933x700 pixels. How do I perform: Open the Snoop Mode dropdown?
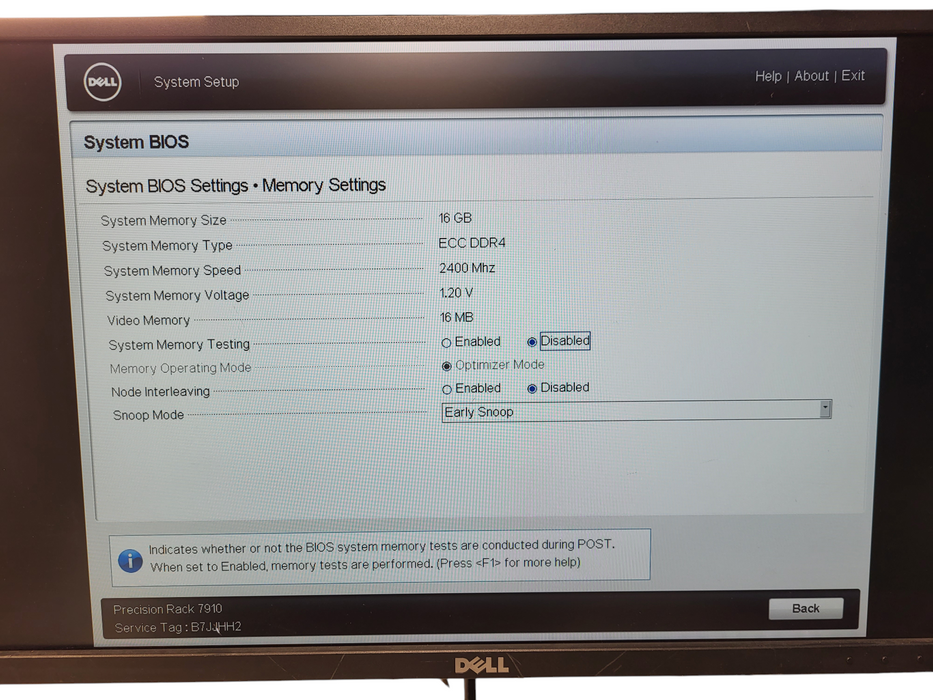tap(636, 411)
